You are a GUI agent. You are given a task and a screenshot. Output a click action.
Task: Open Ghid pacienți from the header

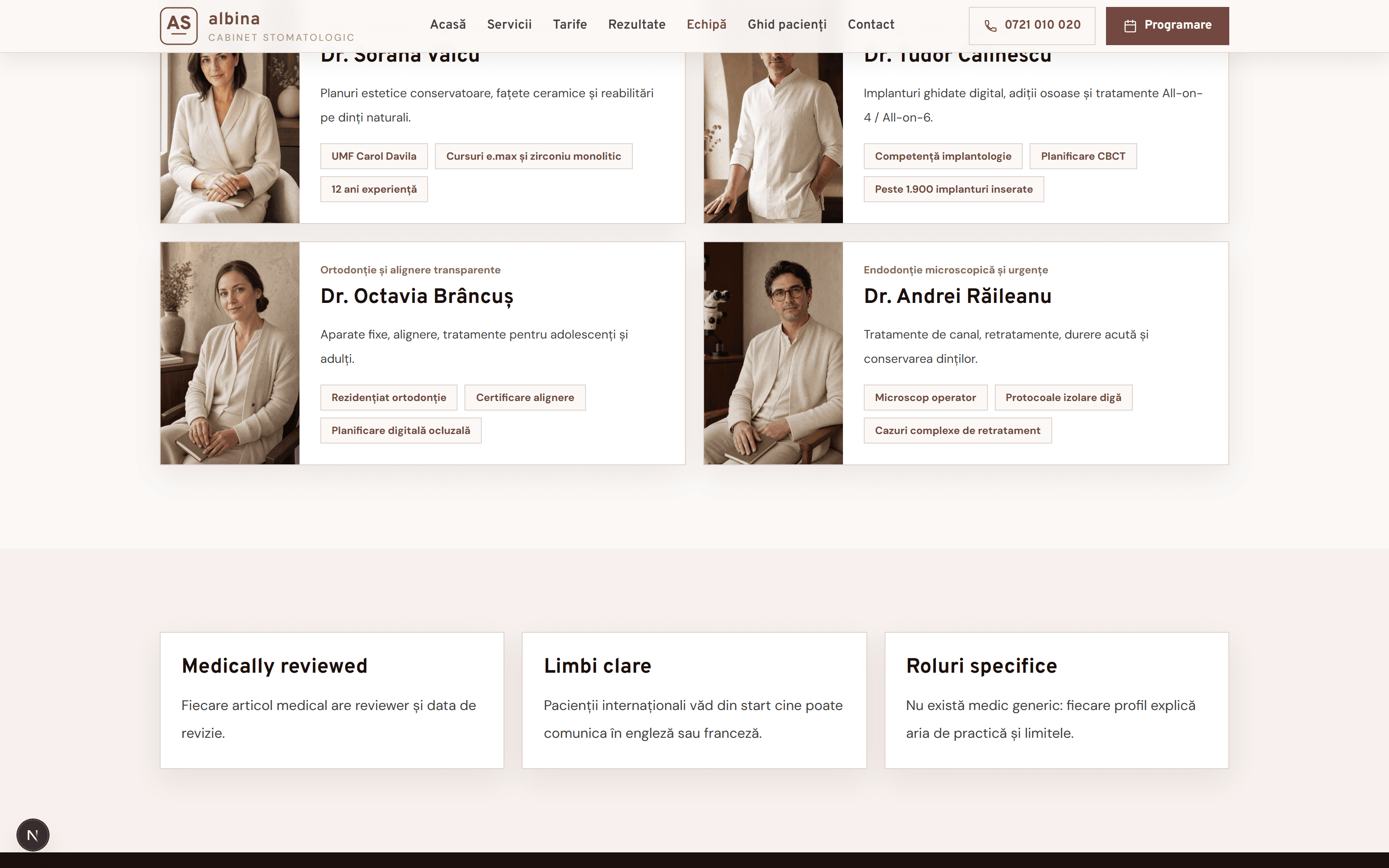coord(787,25)
